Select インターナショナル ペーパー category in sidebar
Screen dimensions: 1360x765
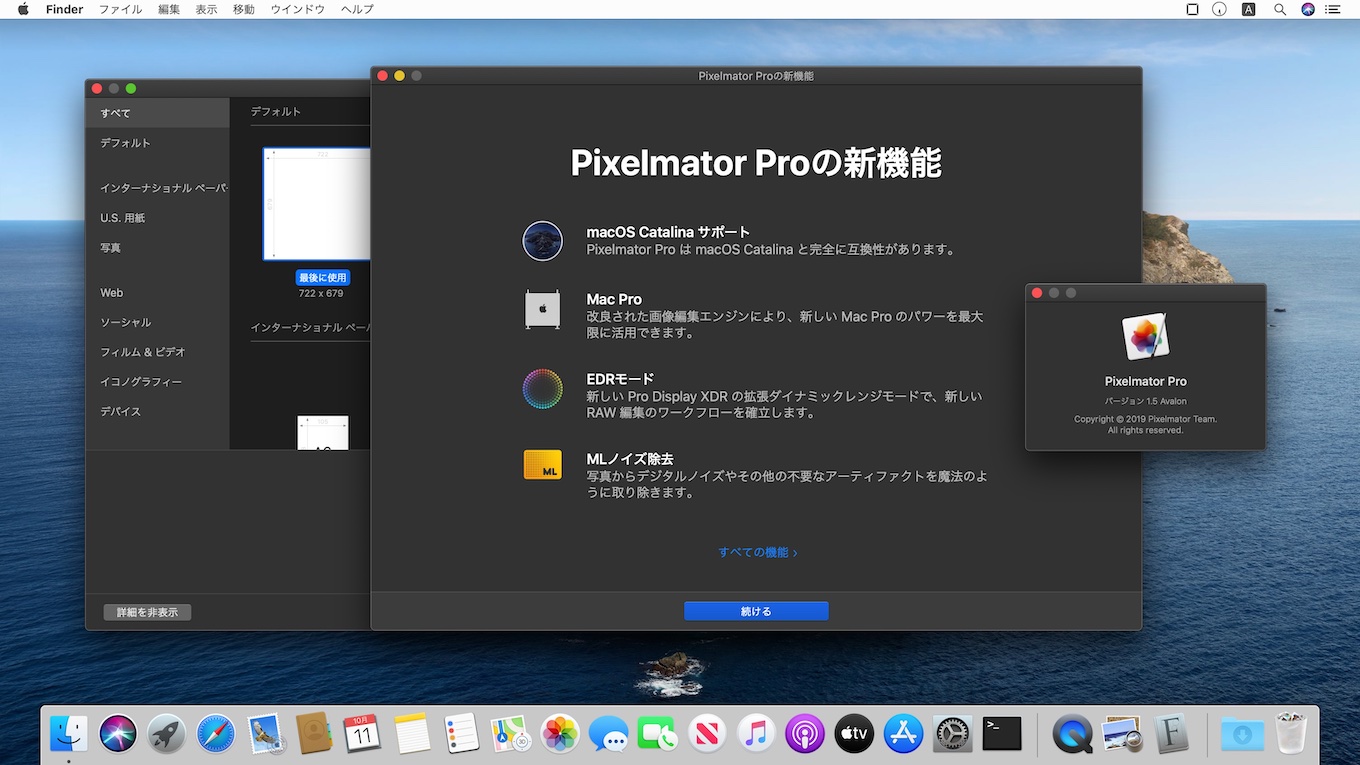(x=158, y=188)
